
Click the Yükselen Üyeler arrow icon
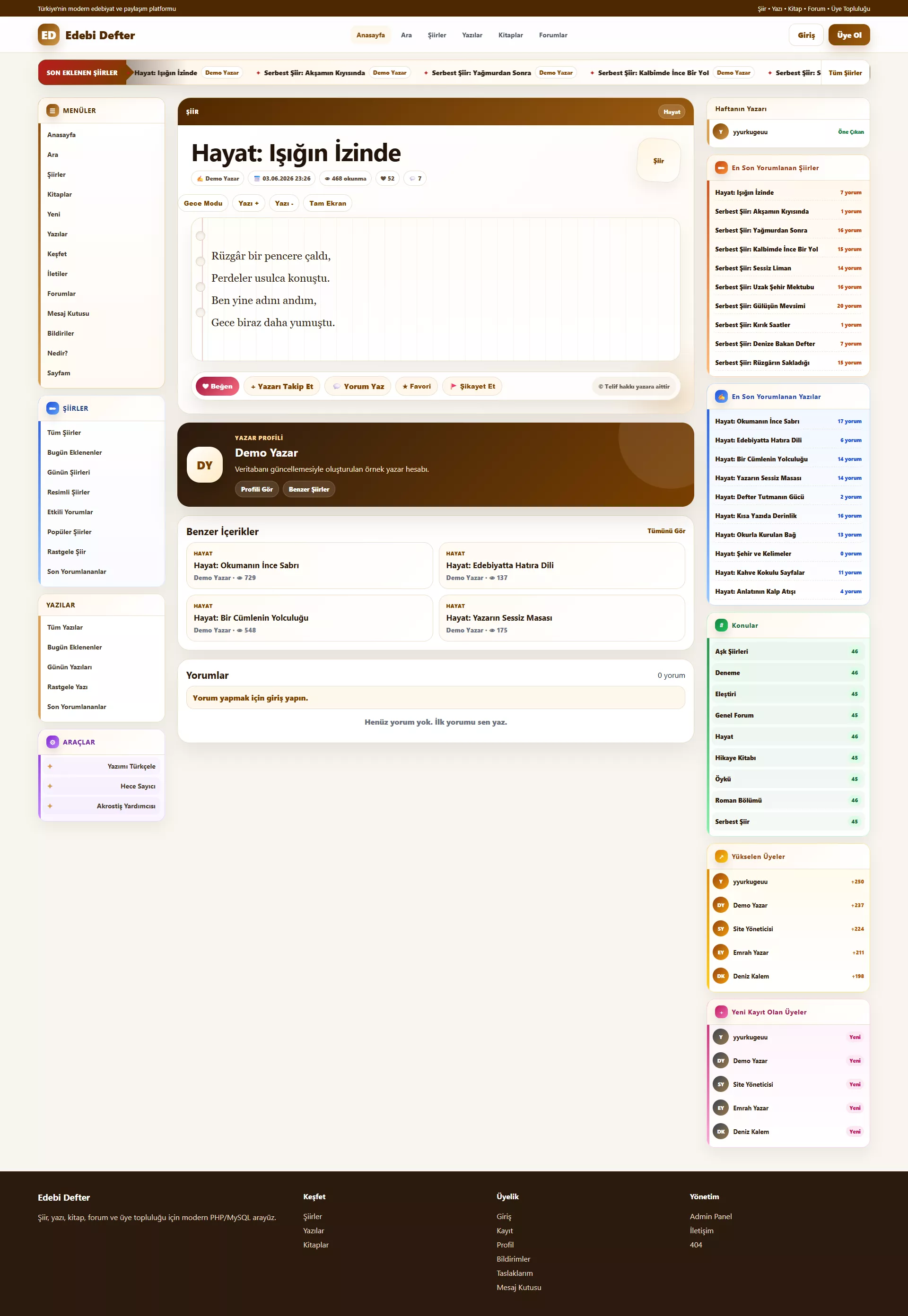click(x=721, y=857)
